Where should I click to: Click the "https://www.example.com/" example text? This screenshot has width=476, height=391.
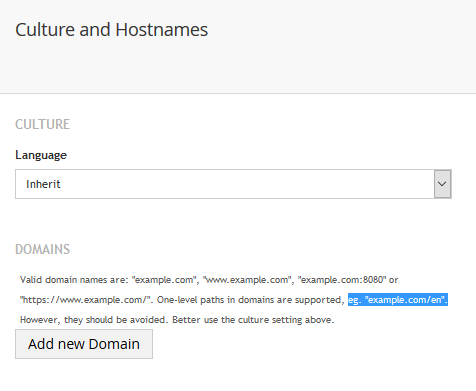(x=84, y=300)
